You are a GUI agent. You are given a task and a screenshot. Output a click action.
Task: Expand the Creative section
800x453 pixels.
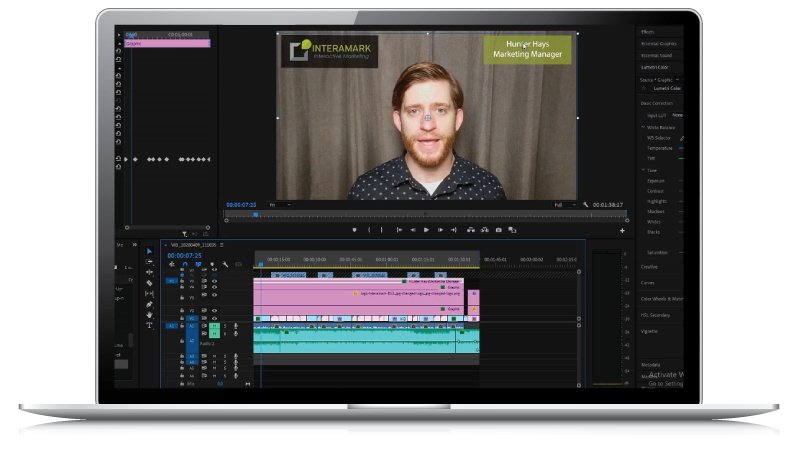click(x=649, y=267)
